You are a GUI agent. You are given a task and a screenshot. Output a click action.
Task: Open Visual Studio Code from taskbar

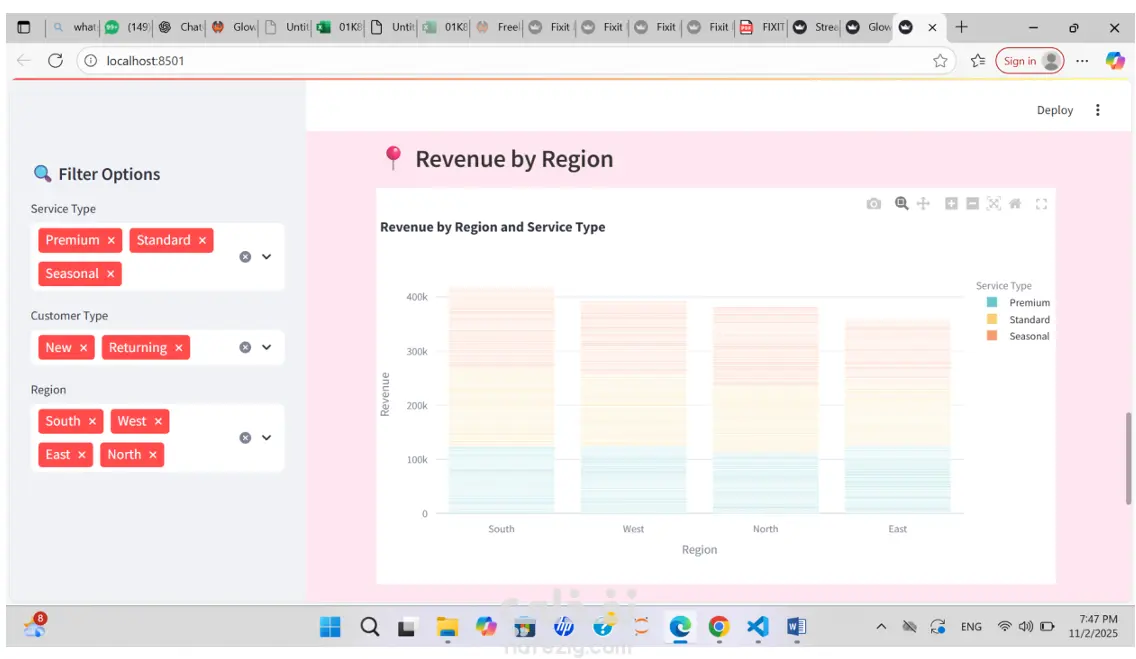pyautogui.click(x=758, y=627)
